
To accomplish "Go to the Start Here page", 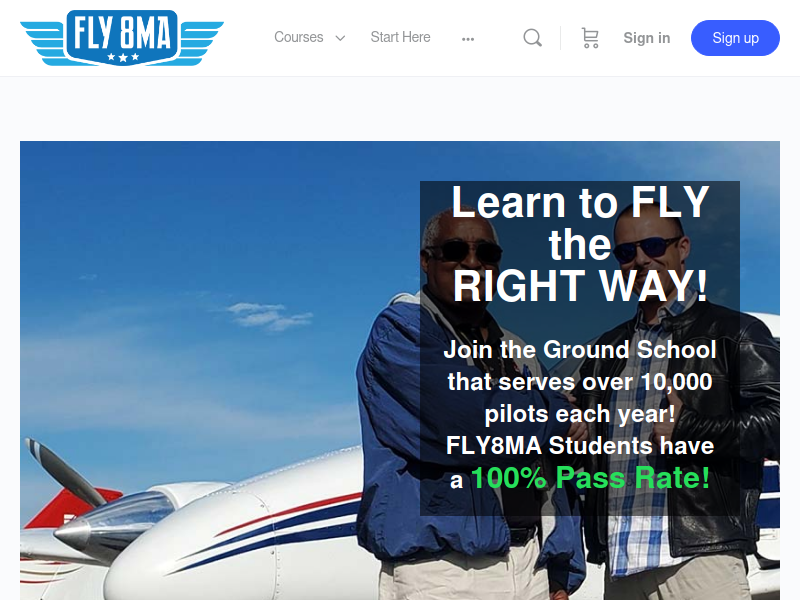I will (401, 37).
